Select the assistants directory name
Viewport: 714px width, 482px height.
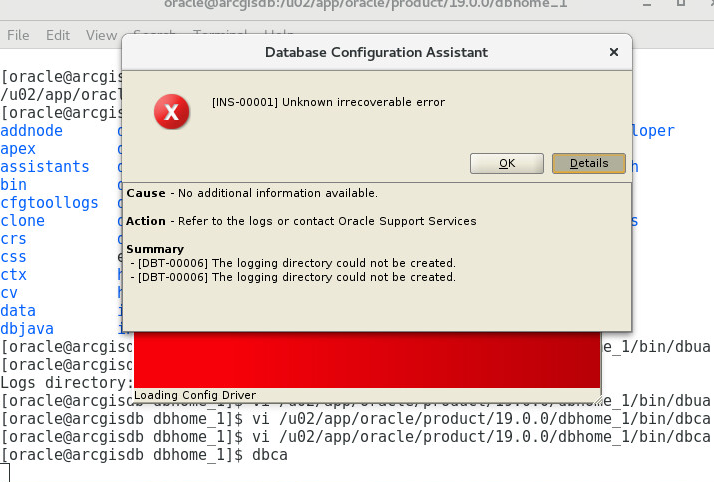point(45,167)
